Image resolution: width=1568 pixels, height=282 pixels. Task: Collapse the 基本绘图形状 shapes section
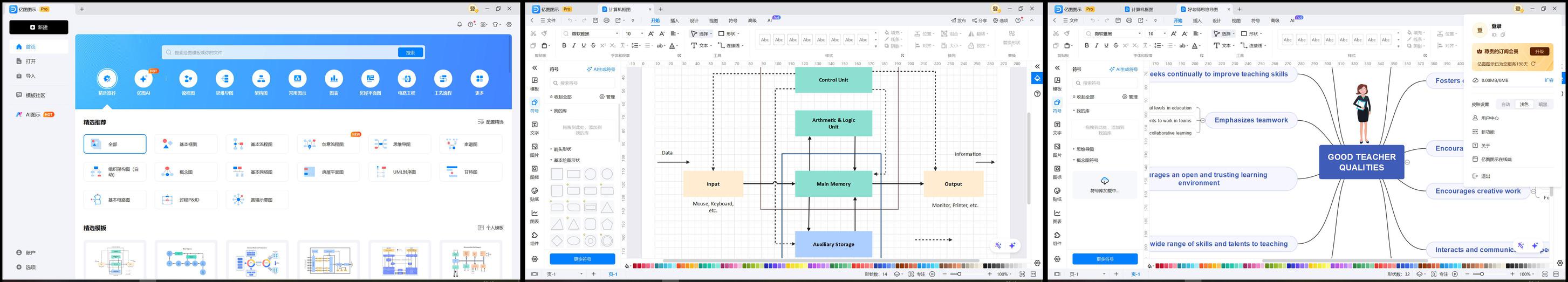pyautogui.click(x=566, y=160)
